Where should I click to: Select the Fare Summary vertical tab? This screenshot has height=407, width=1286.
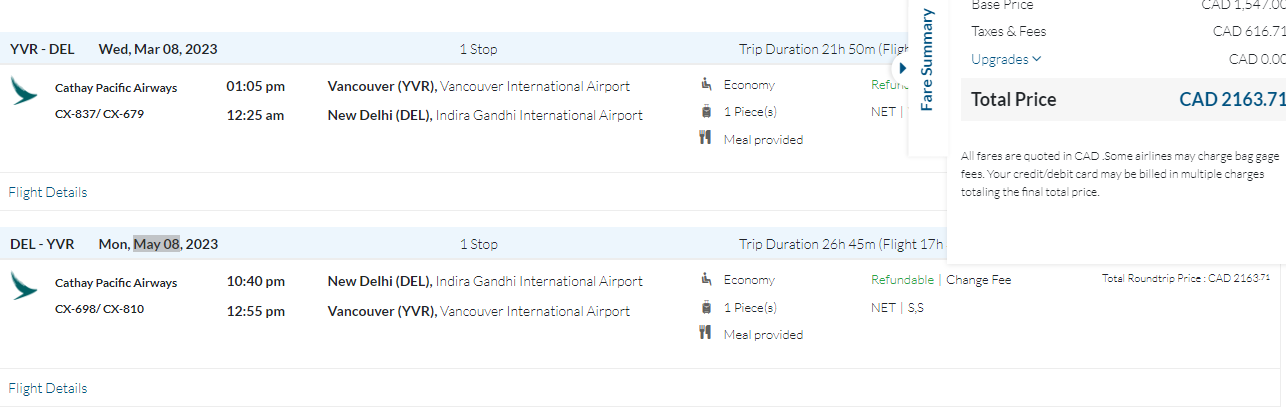click(927, 60)
